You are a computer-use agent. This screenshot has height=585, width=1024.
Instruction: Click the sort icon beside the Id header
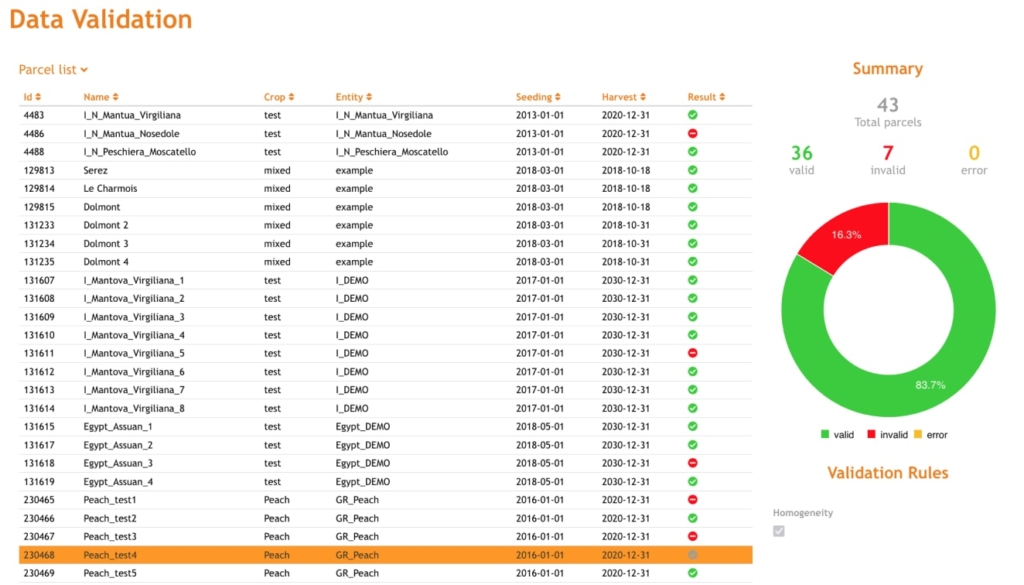38,97
